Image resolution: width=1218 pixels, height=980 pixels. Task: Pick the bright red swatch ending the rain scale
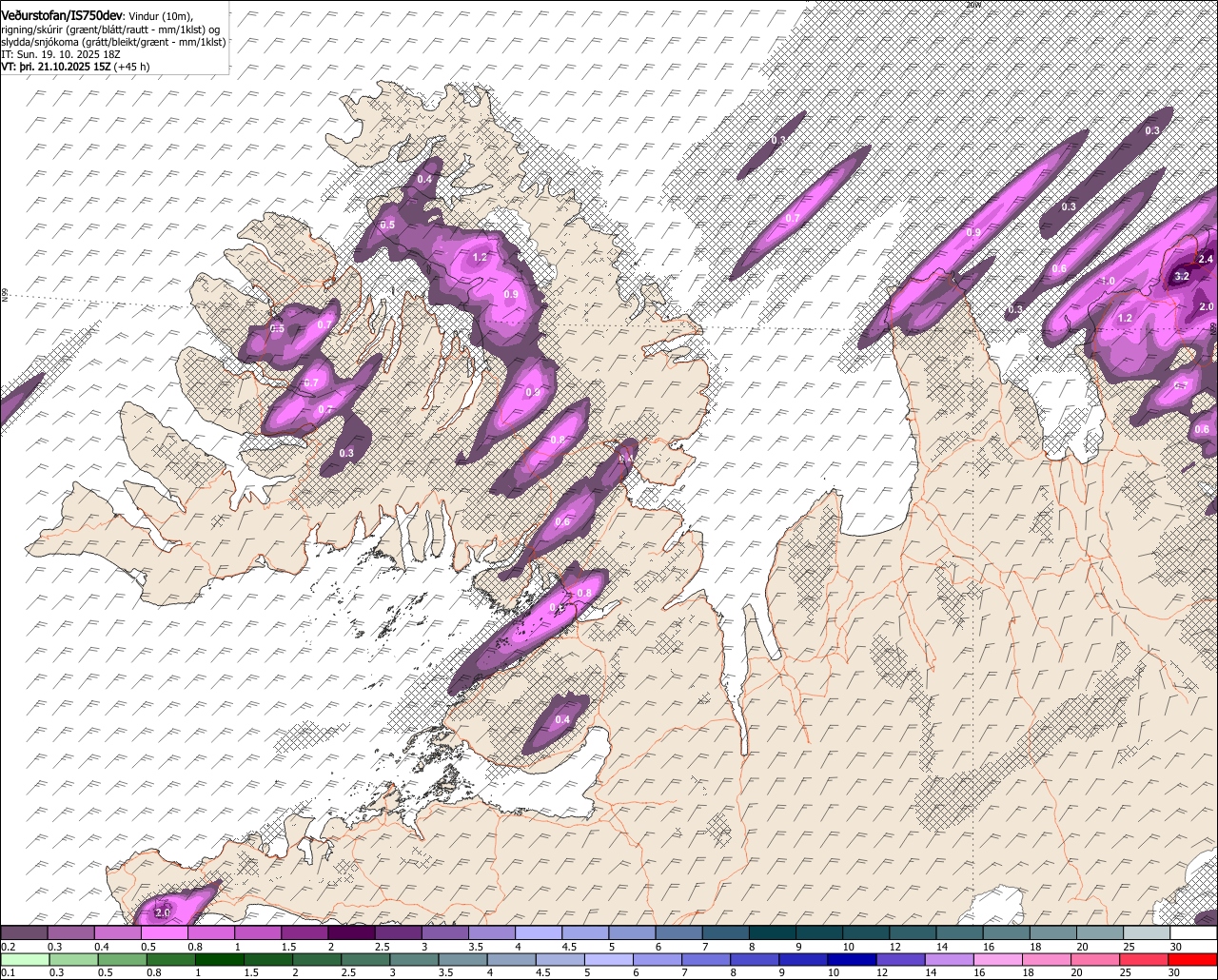tap(1194, 958)
